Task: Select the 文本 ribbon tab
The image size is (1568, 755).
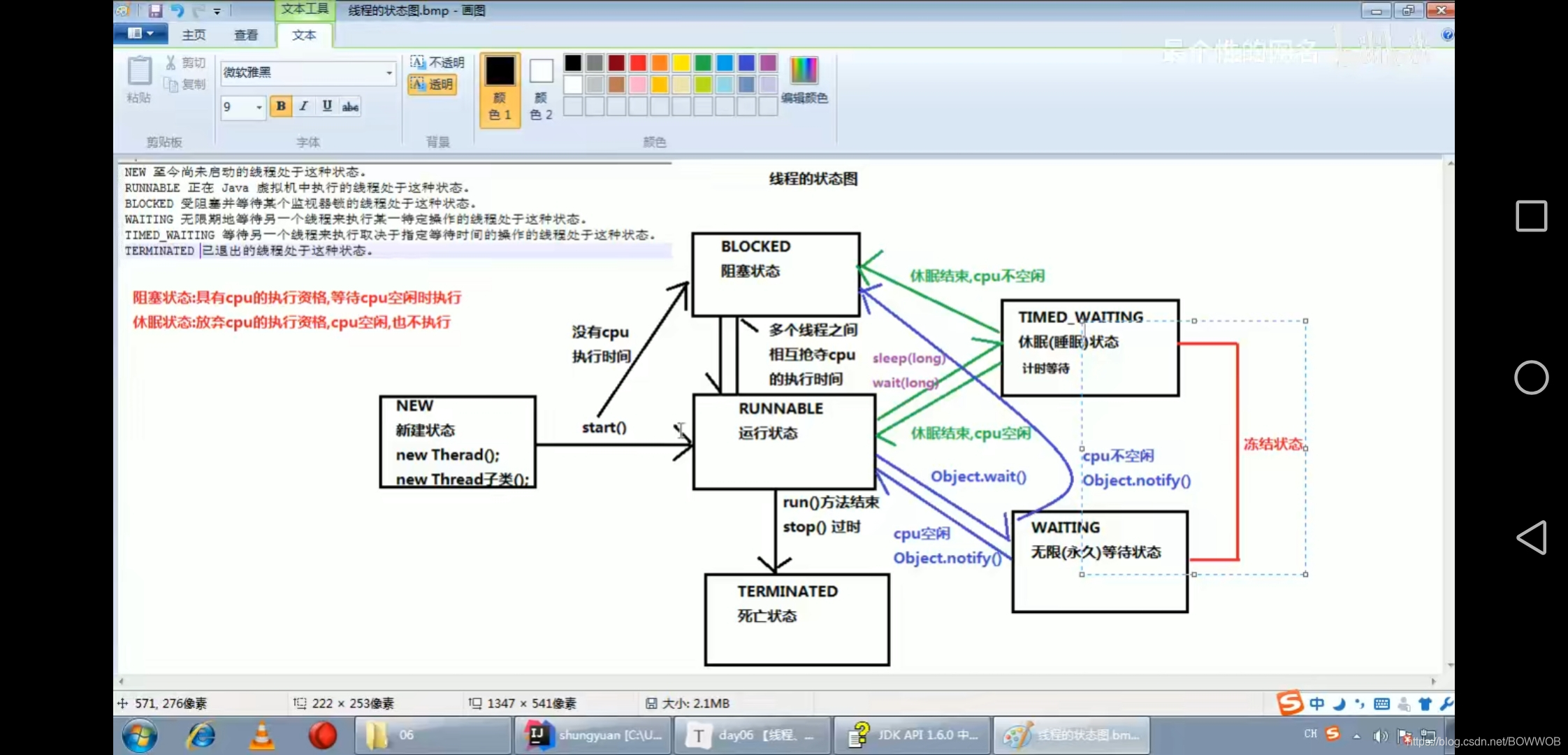Action: pos(304,35)
